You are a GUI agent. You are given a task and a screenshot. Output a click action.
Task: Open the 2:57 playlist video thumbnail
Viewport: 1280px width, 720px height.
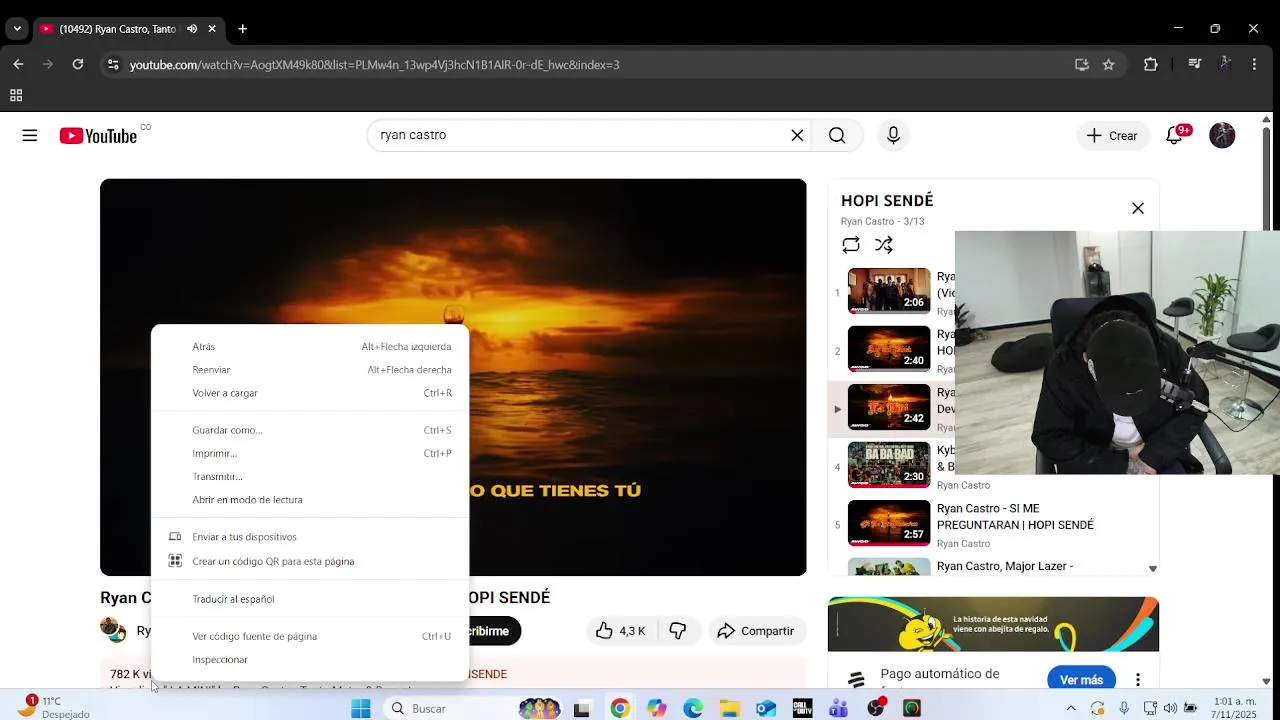(889, 523)
